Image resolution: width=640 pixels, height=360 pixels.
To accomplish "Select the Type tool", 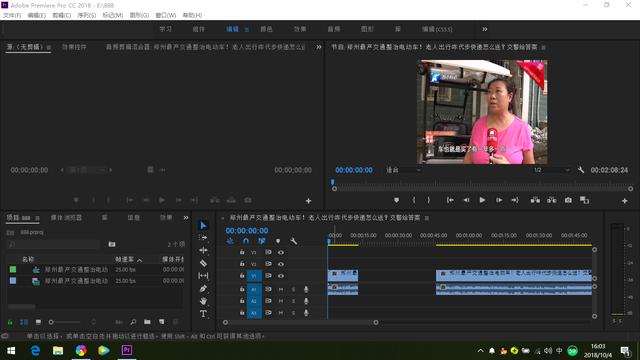I will [203, 313].
